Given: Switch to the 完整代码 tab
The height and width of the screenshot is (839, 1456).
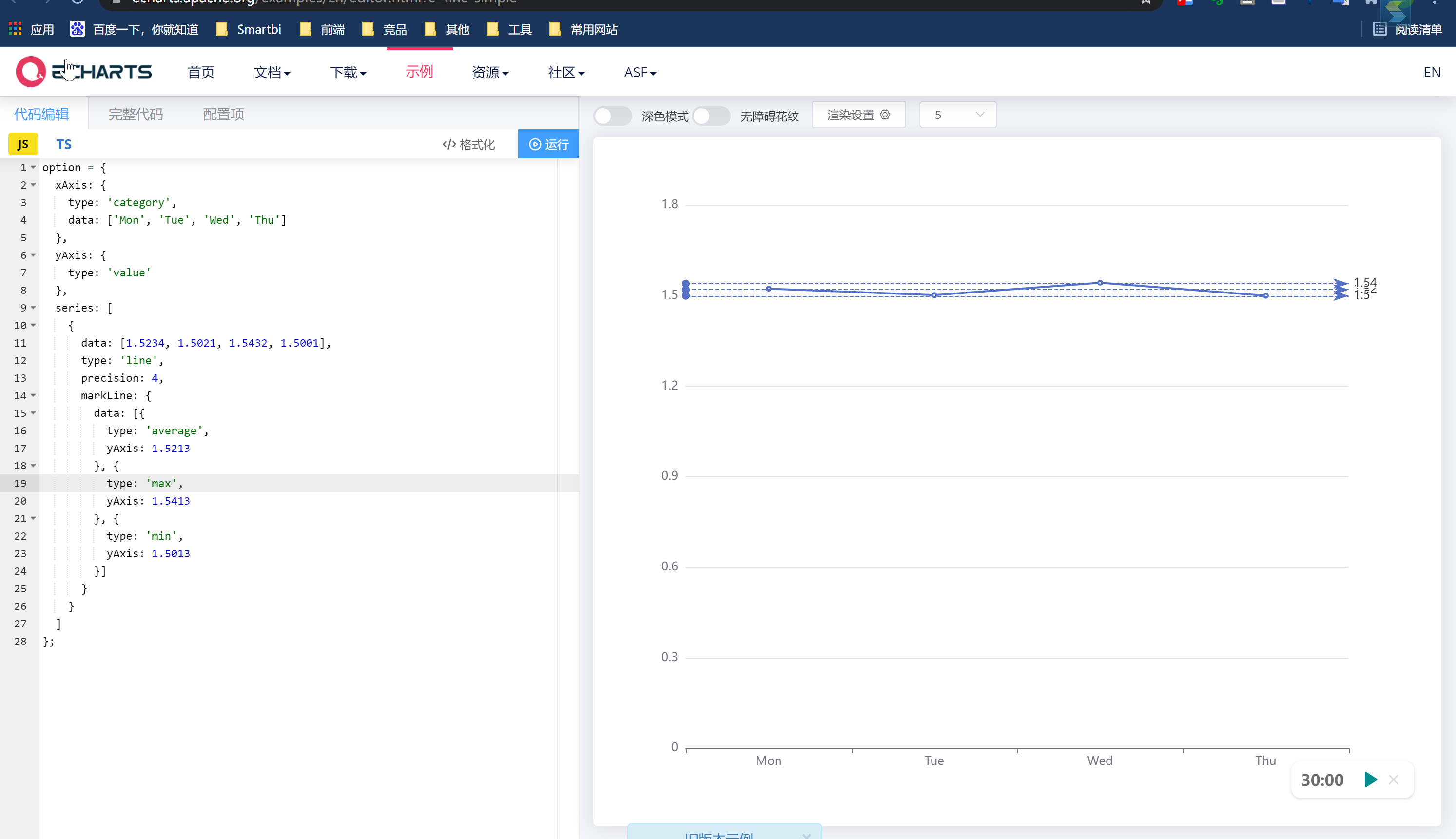Looking at the screenshot, I should [136, 115].
